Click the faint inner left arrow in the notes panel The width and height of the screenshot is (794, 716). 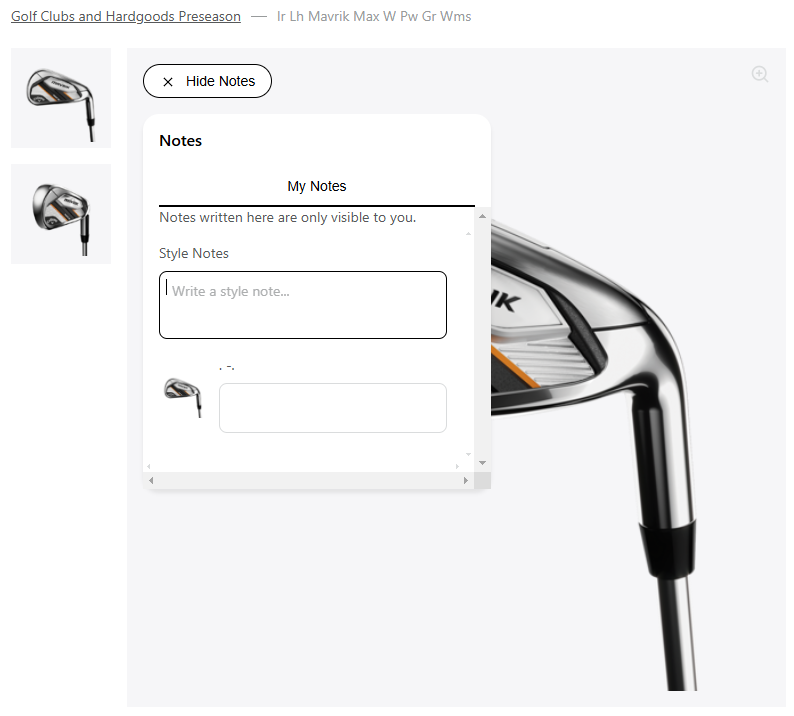click(148, 466)
